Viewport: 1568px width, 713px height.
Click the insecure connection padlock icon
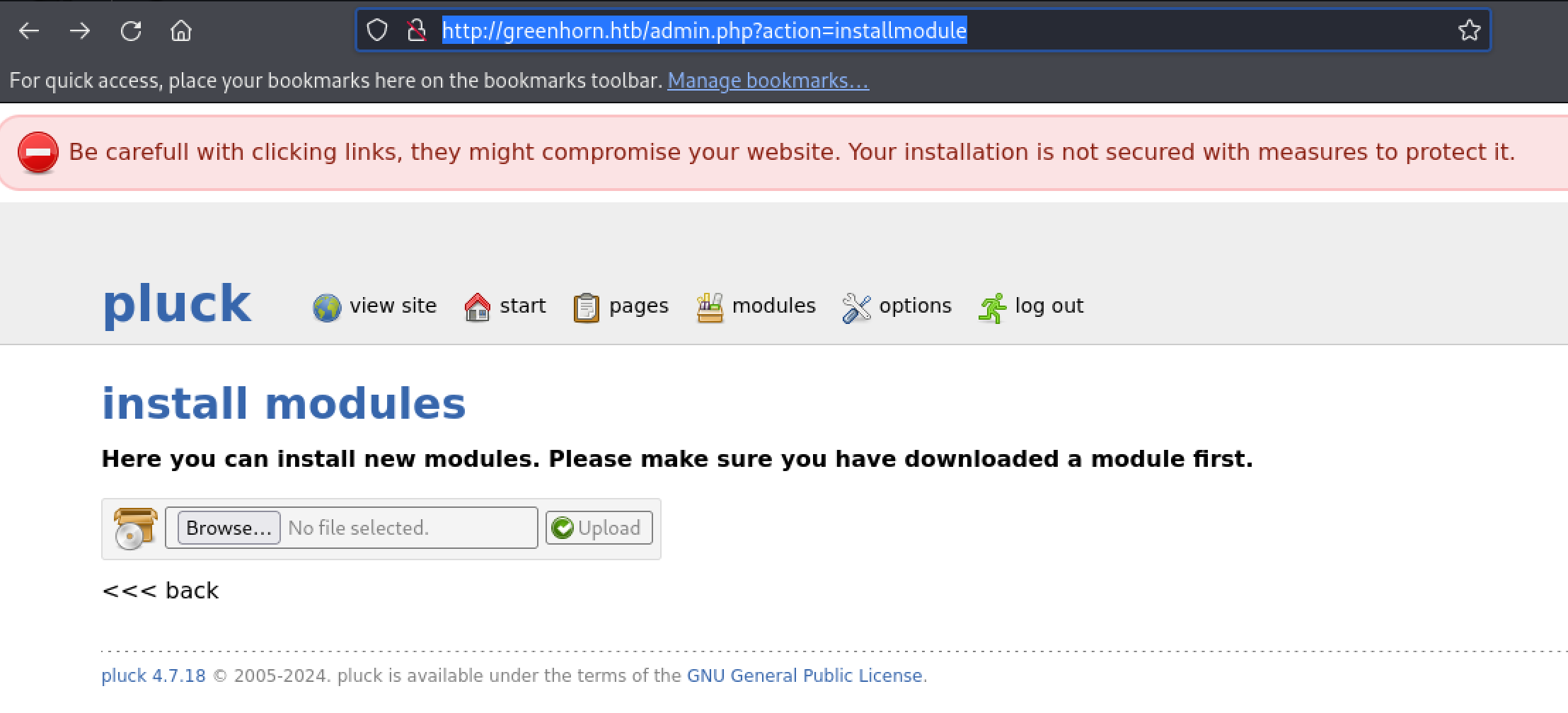tap(417, 30)
